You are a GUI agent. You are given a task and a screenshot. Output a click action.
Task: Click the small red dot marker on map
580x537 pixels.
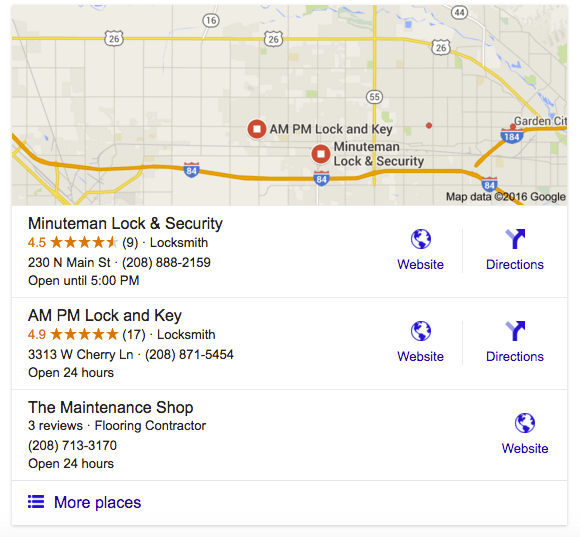429,125
